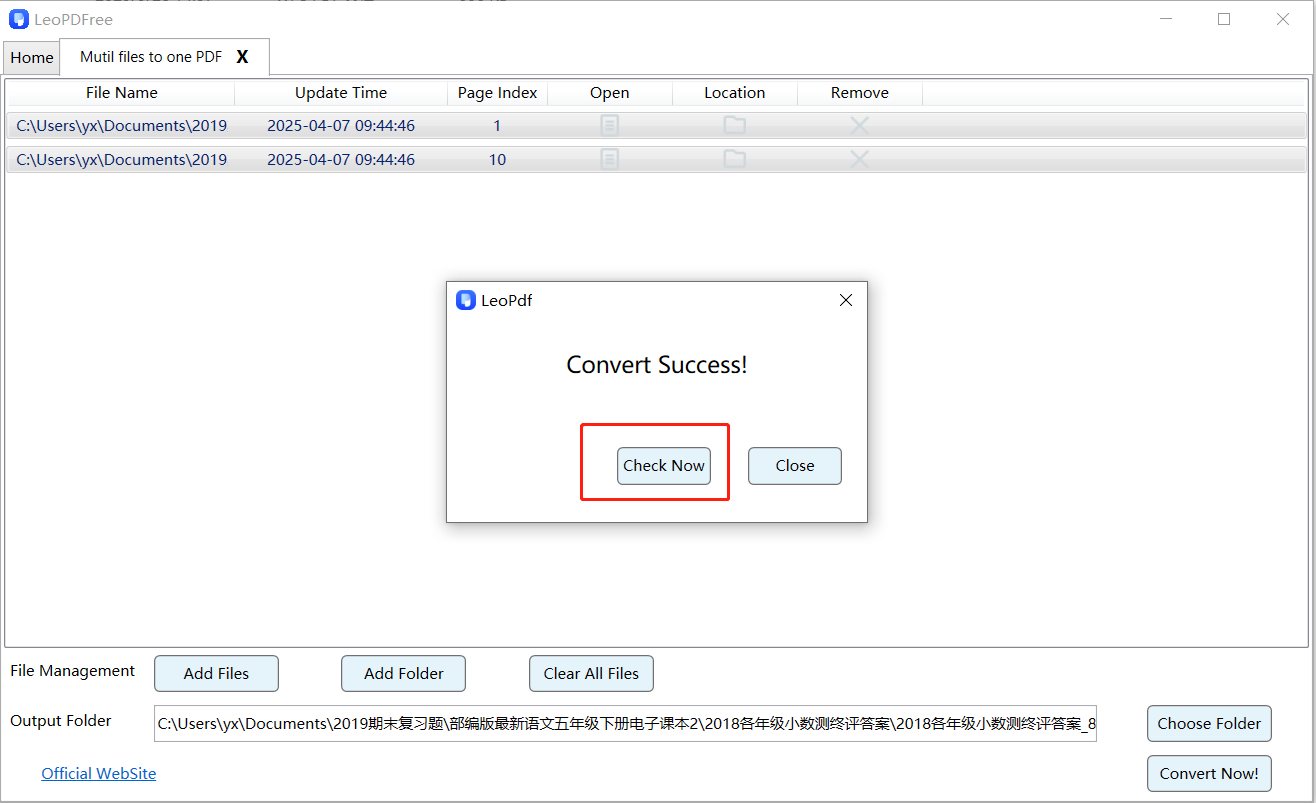Viewport: 1316px width, 803px height.
Task: Click update time in Page Index 10 row
Action: 341,160
